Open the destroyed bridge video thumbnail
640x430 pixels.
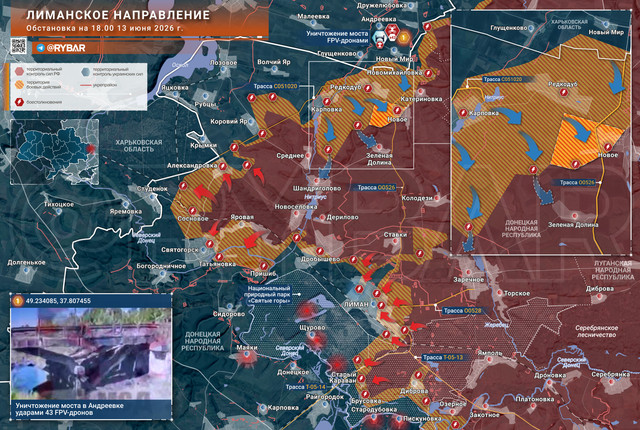tap(91, 354)
